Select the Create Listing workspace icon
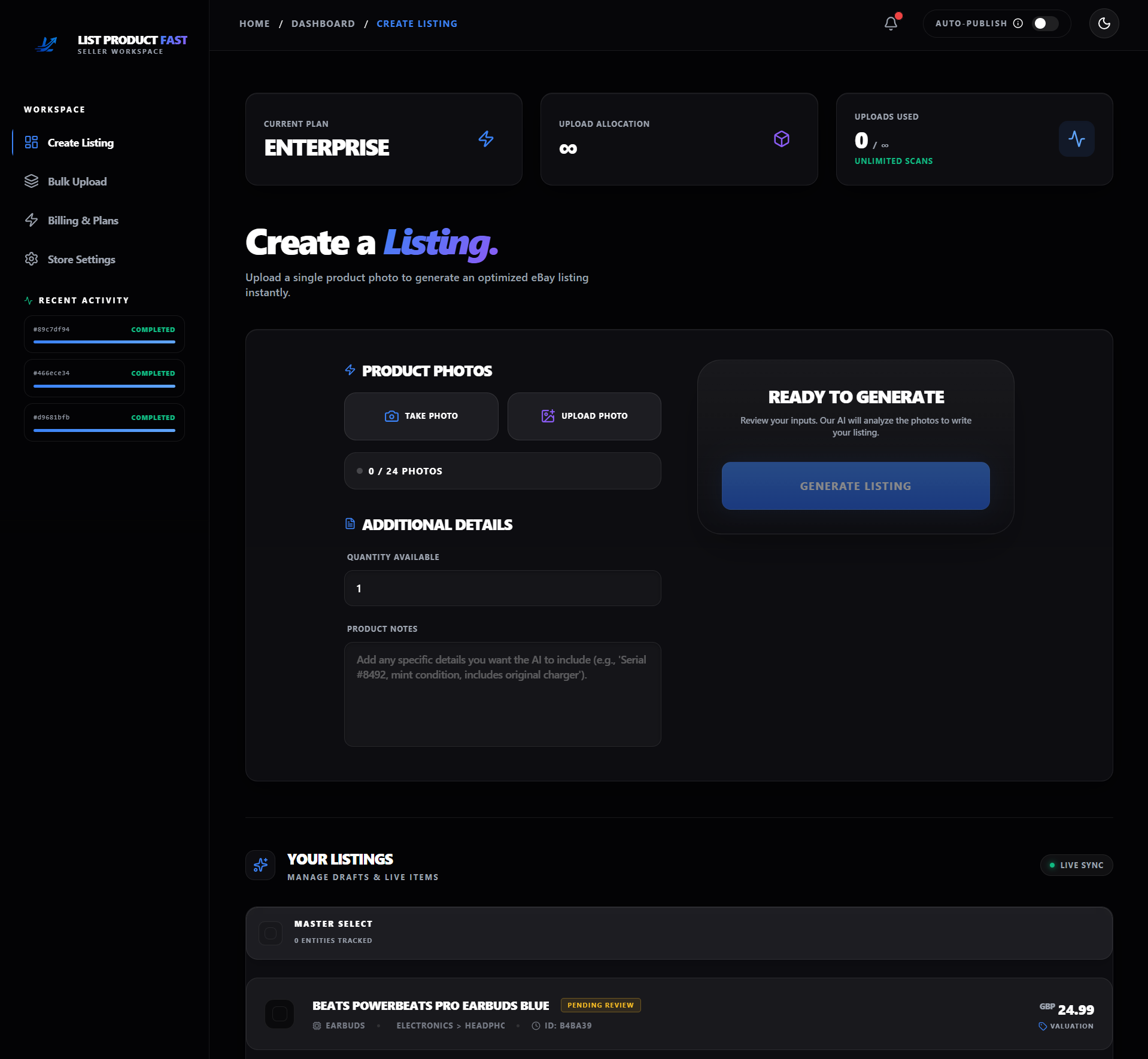This screenshot has height=1059, width=1148. pos(32,142)
